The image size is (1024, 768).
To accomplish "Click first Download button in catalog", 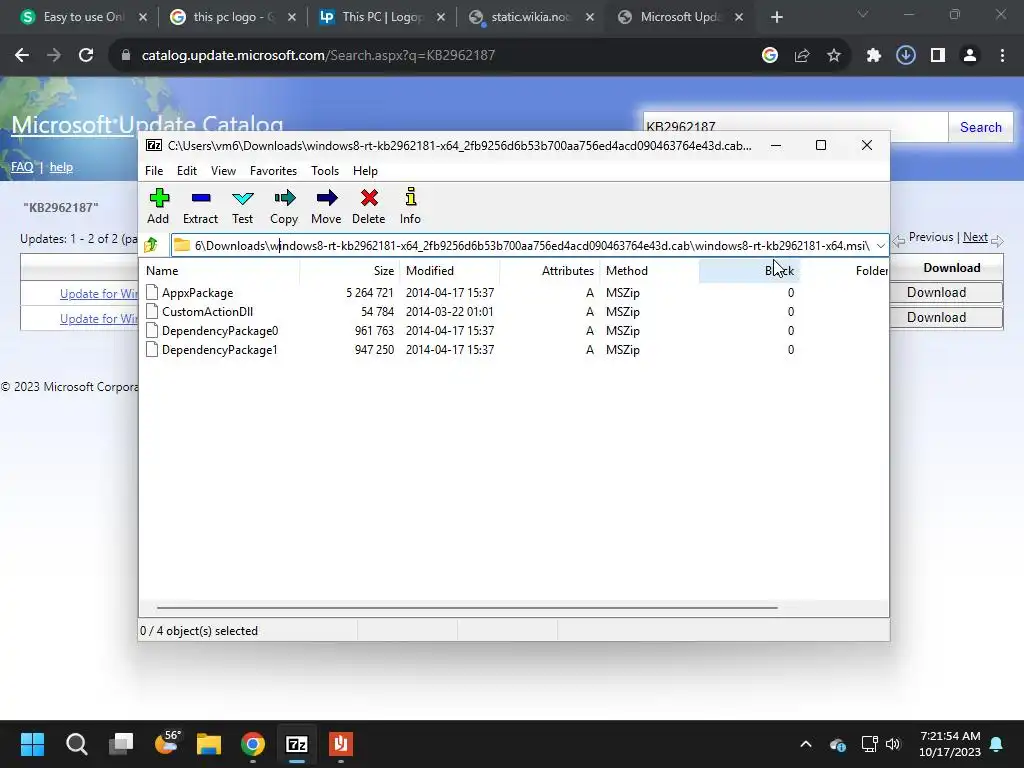I will 936,293.
